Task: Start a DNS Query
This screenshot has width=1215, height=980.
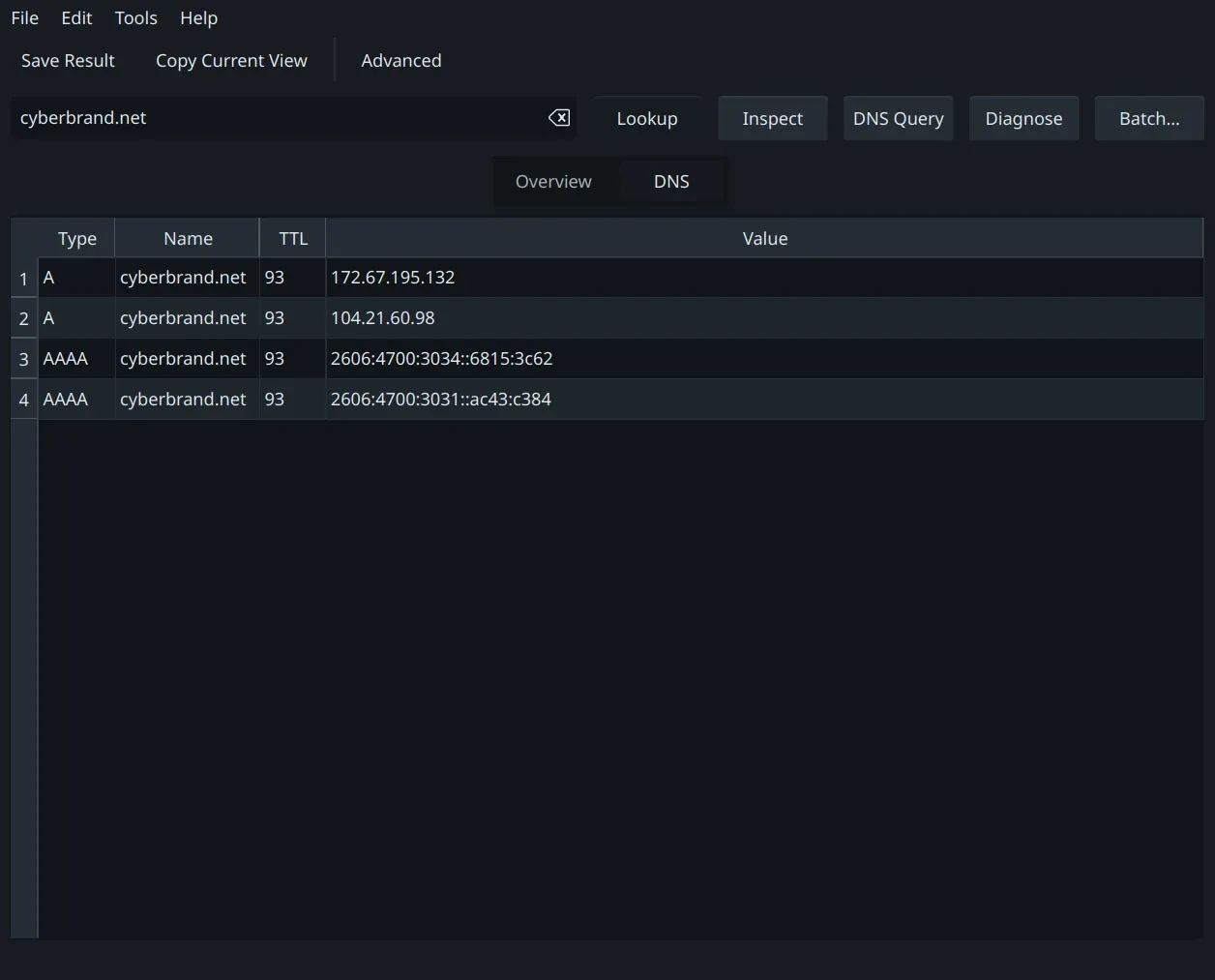Action: pos(899,119)
